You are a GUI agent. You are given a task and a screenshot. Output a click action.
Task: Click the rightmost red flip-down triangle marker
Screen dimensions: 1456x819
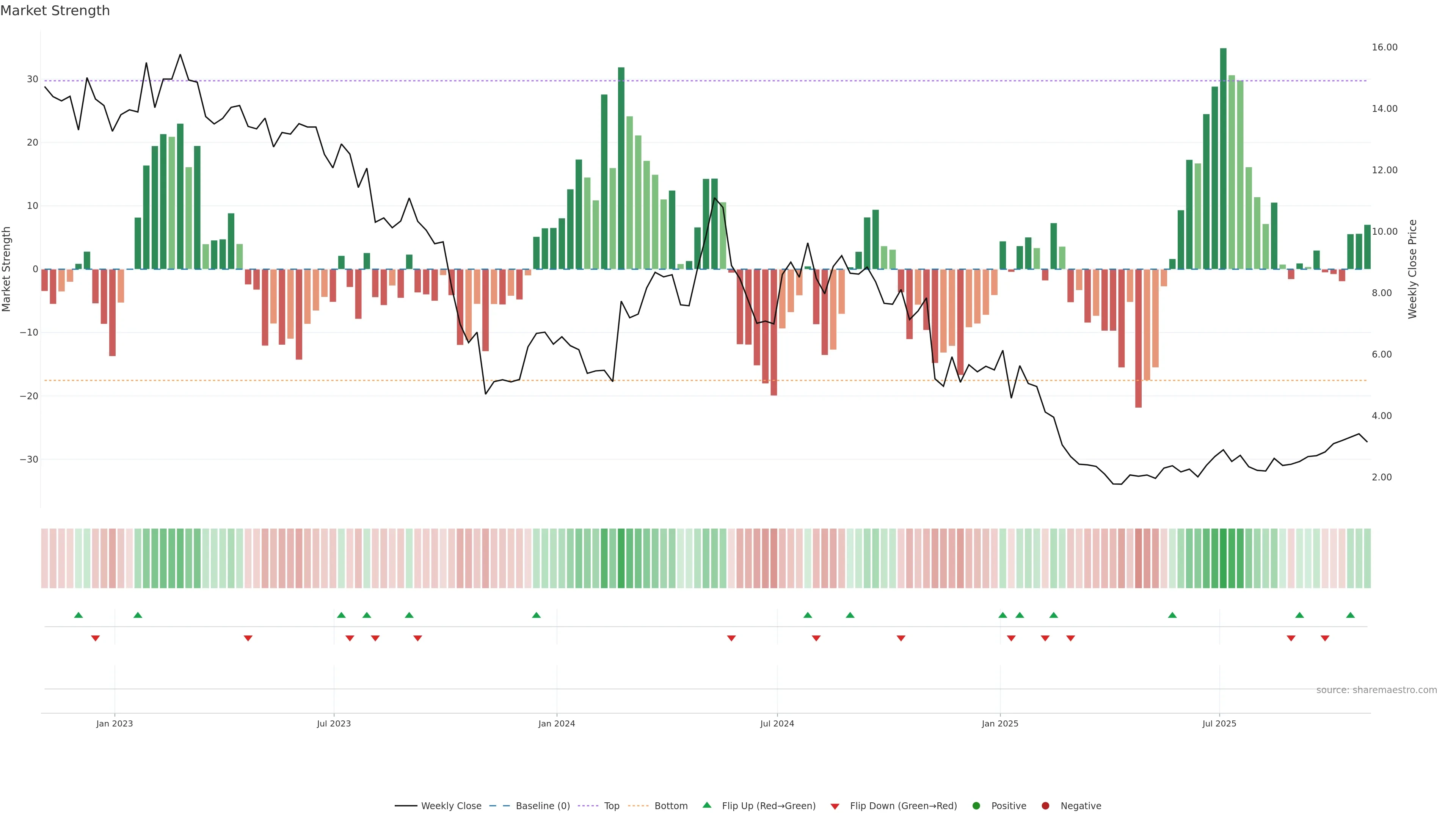(1325, 638)
